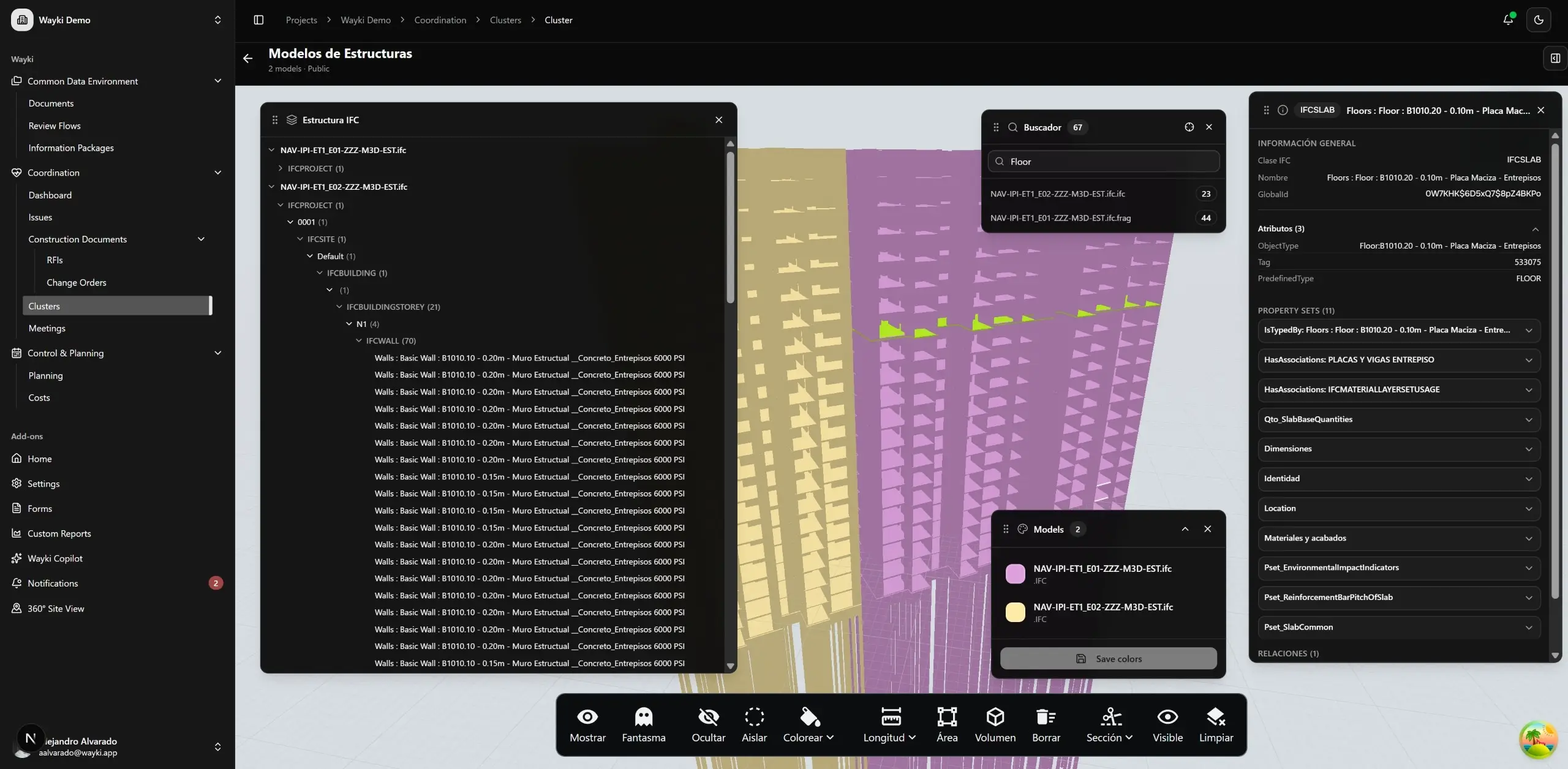
Task: Collapse the Common Data Environment menu
Action: [217, 81]
